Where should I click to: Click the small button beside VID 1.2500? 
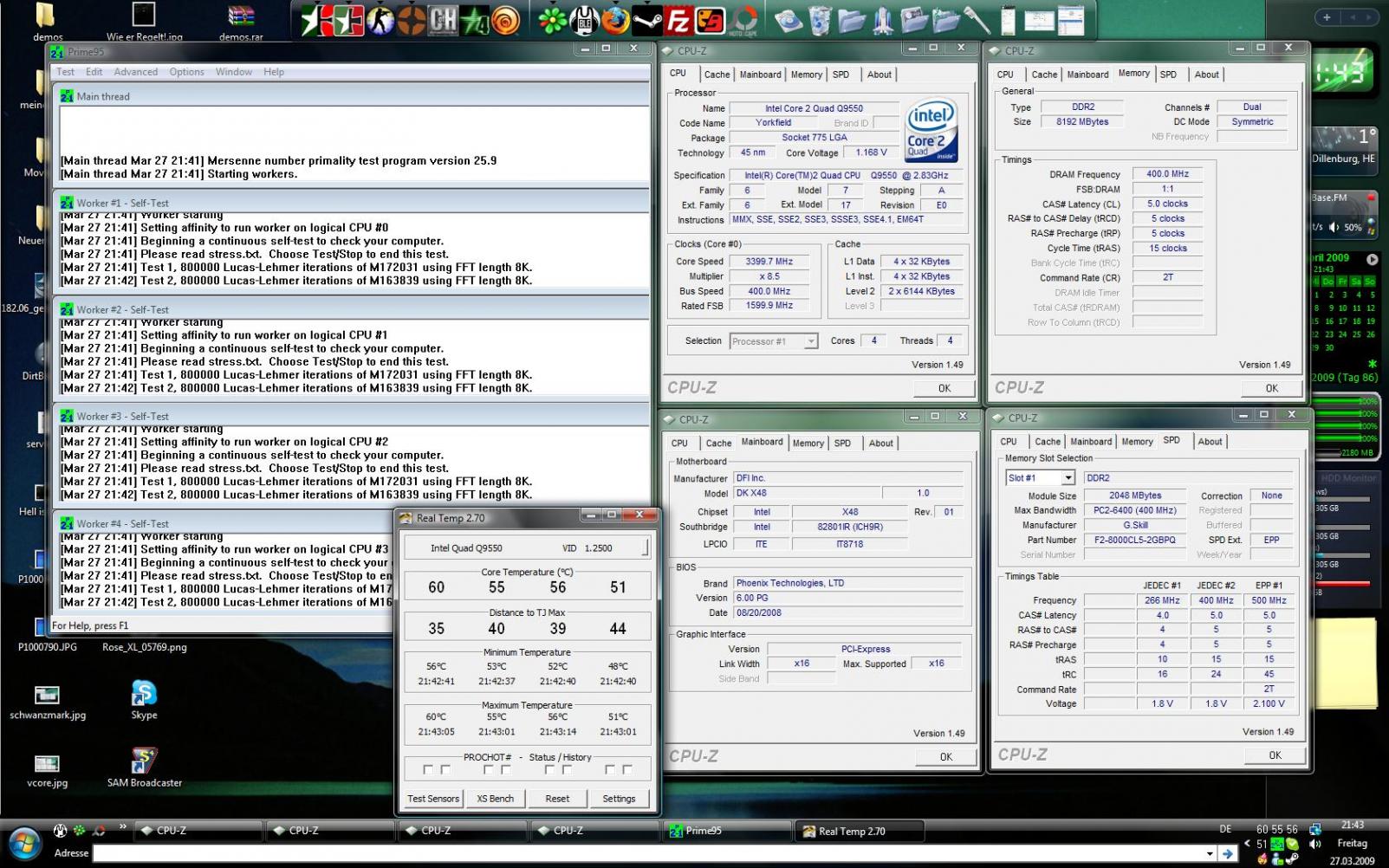click(644, 547)
